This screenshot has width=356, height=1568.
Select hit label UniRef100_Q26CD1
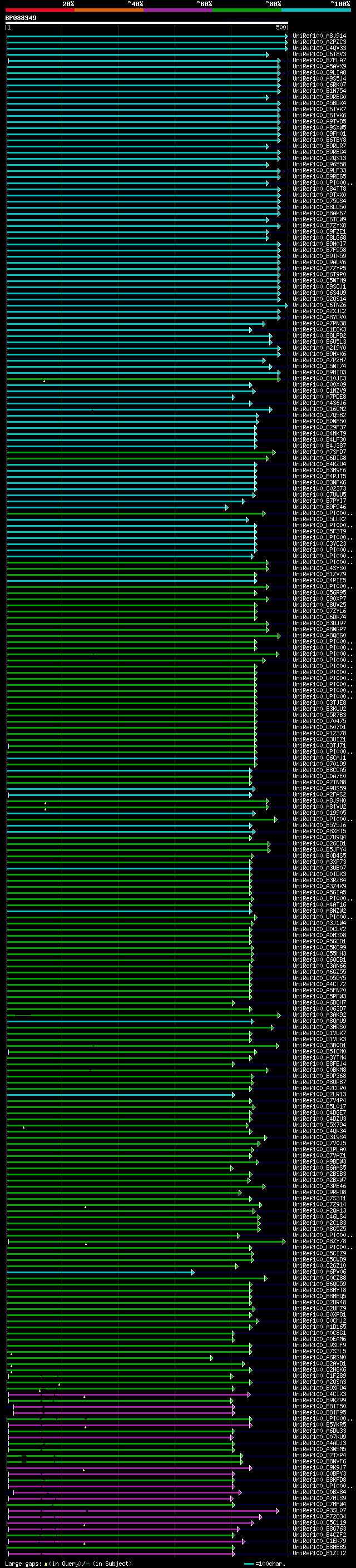pos(319,844)
